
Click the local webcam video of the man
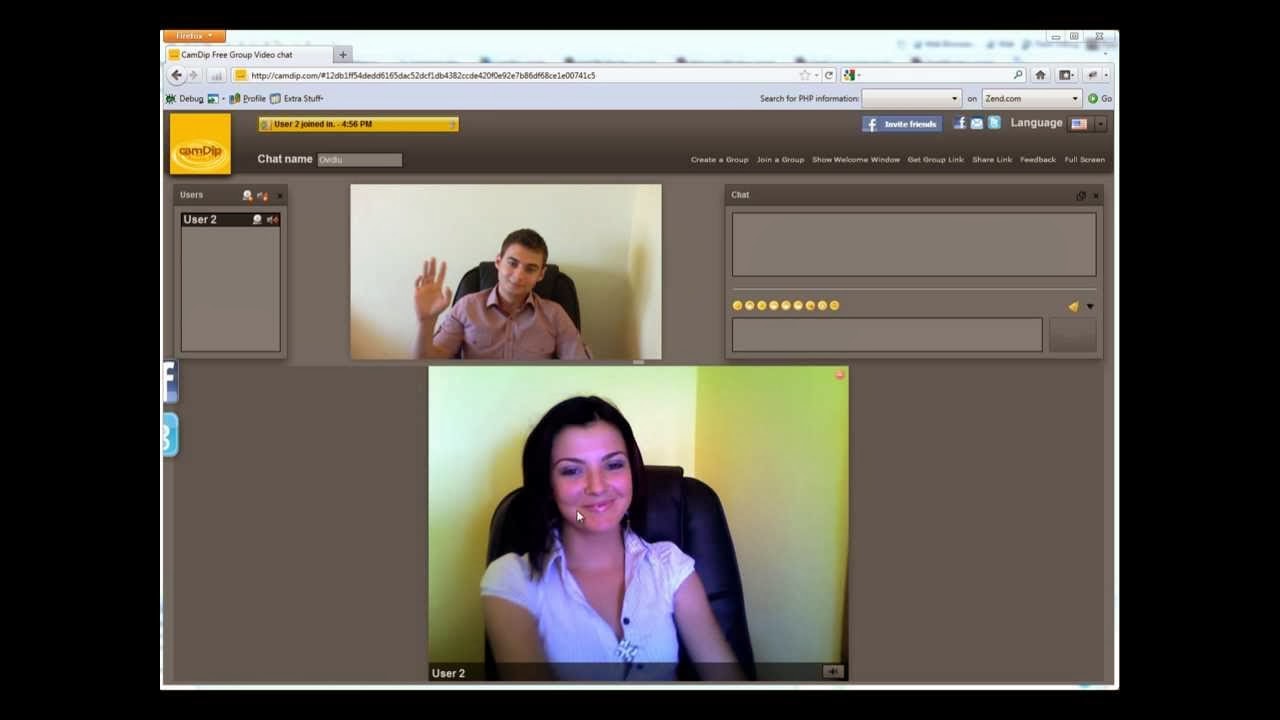pos(506,271)
